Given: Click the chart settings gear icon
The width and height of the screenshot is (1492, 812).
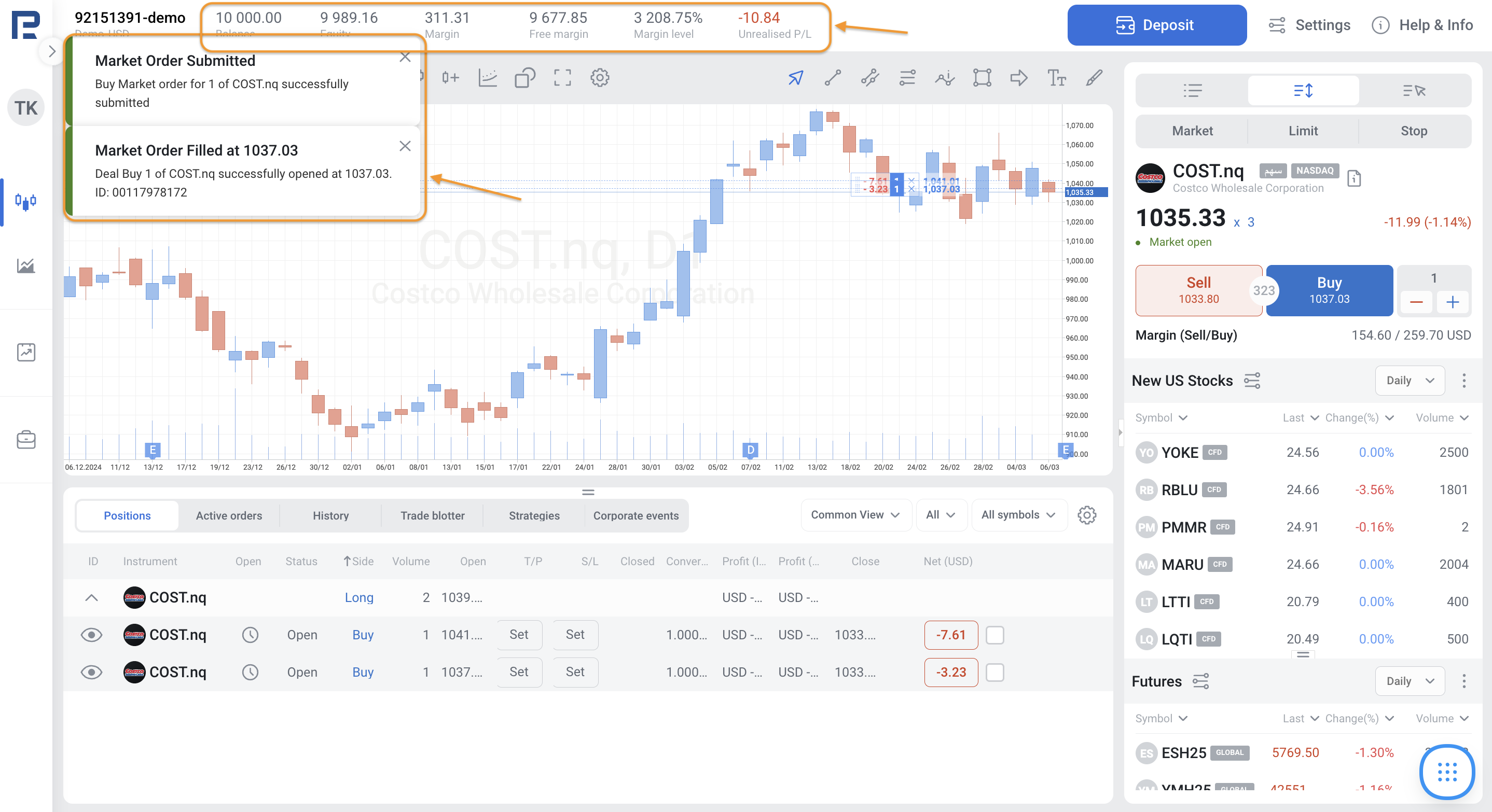Looking at the screenshot, I should (600, 78).
